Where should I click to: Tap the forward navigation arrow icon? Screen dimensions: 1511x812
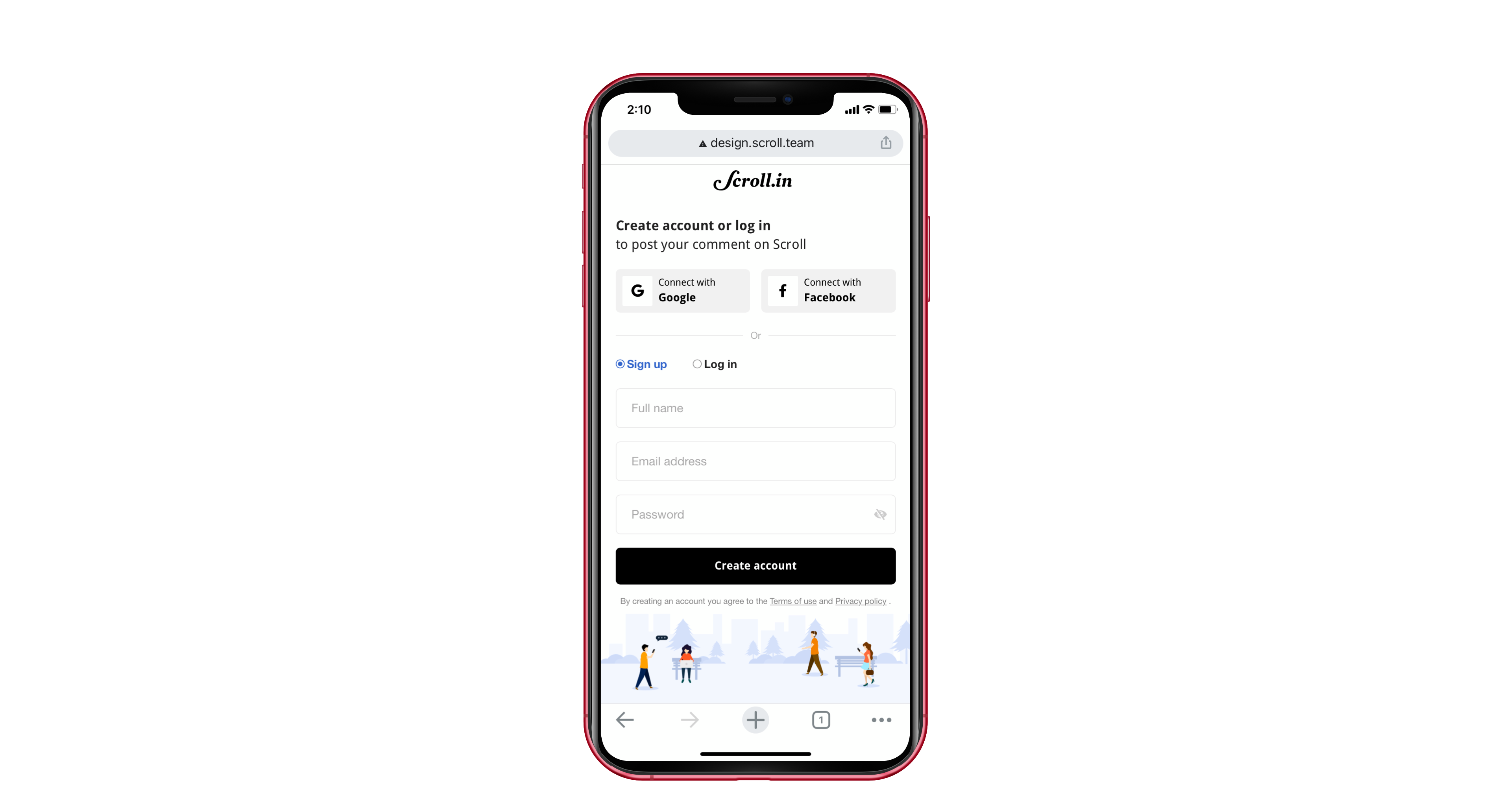click(x=690, y=720)
